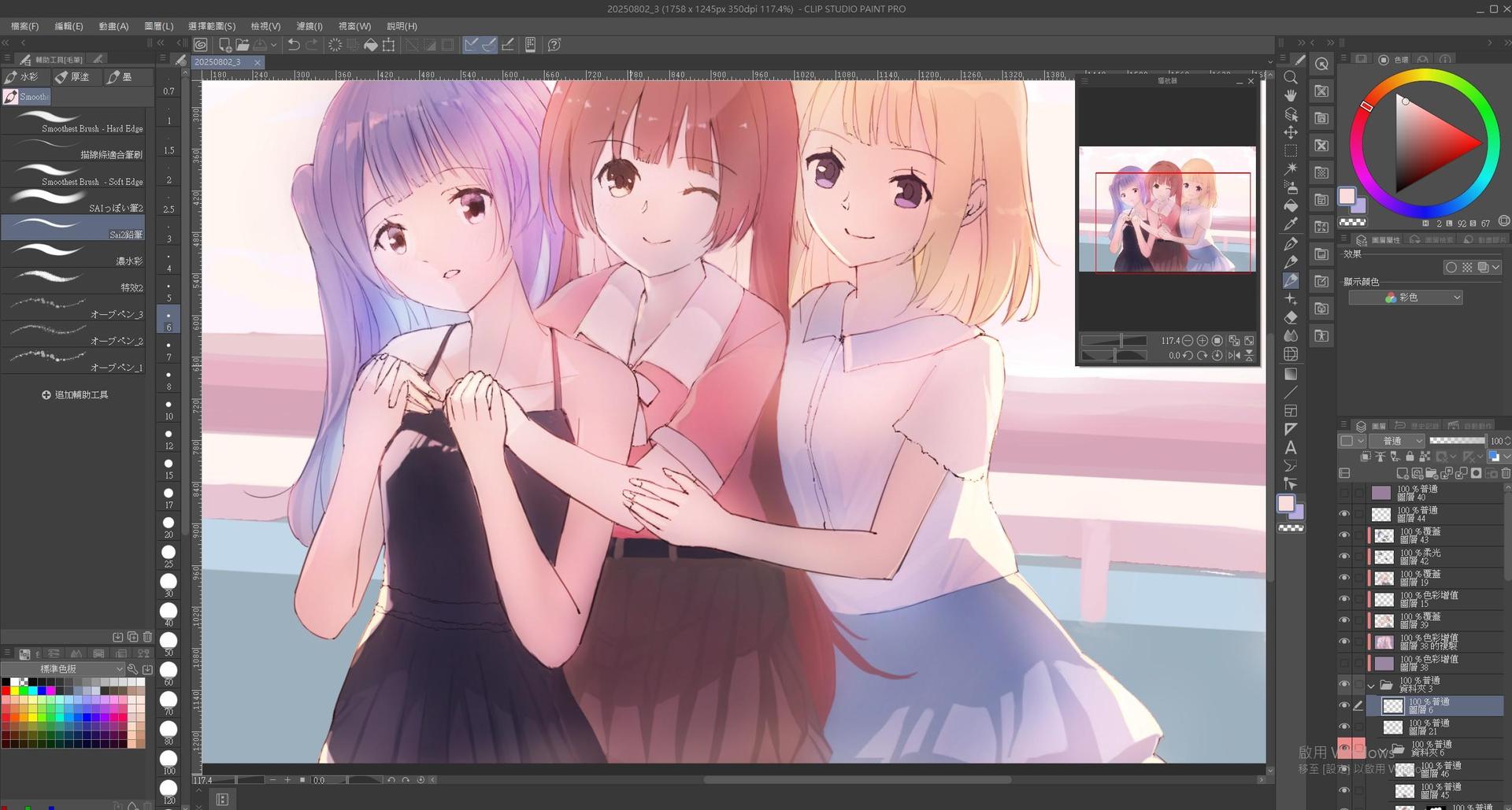Click the delete layer trash icon
Viewport: 1512px width, 810px height.
point(1506,474)
